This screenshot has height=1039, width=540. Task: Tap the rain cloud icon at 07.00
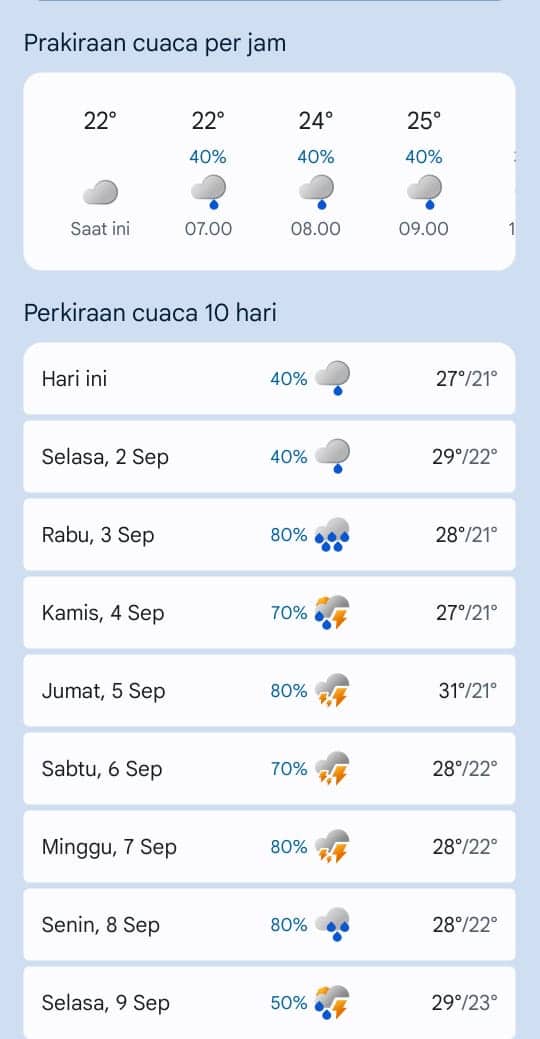click(208, 191)
